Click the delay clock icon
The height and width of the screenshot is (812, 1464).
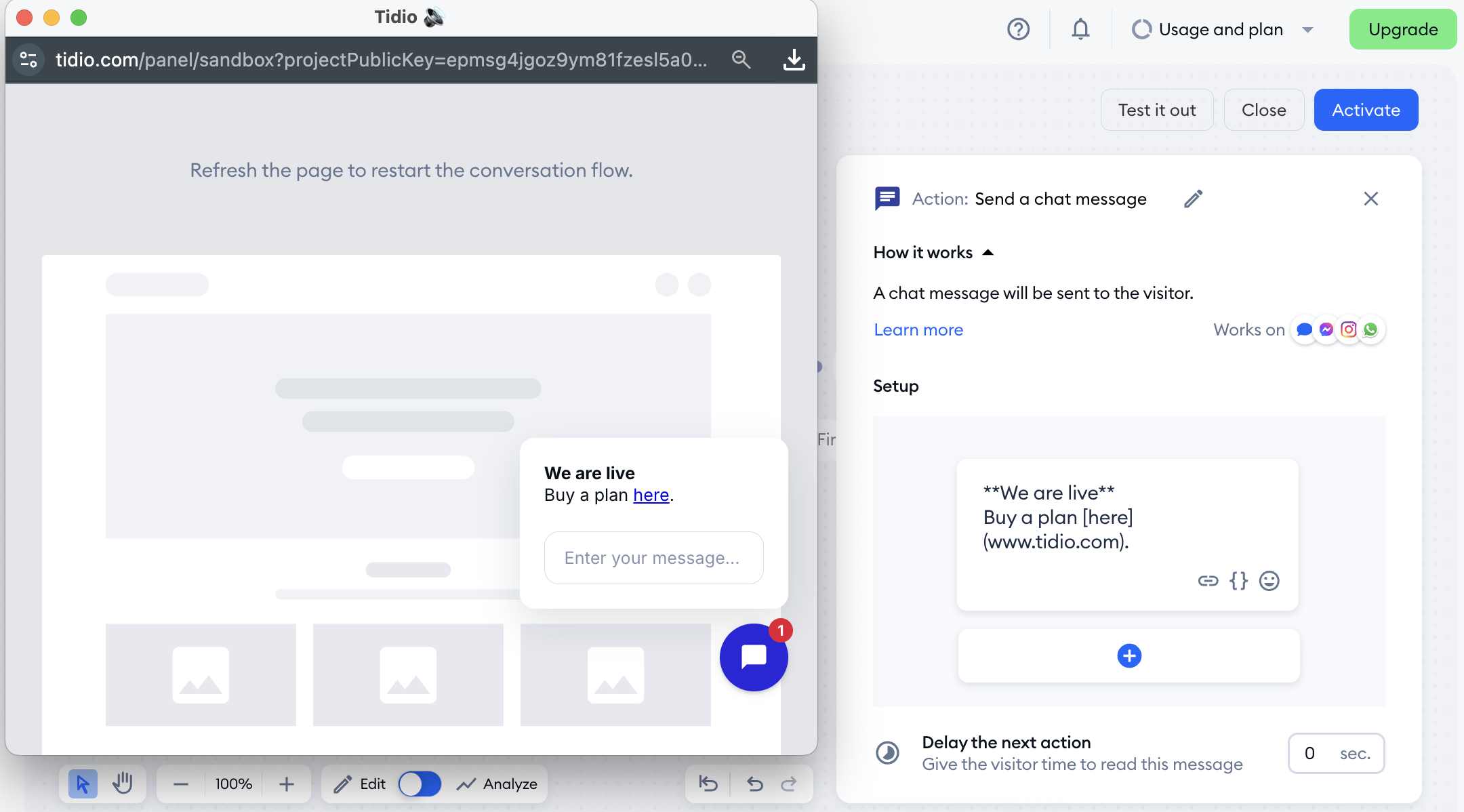[x=888, y=753]
